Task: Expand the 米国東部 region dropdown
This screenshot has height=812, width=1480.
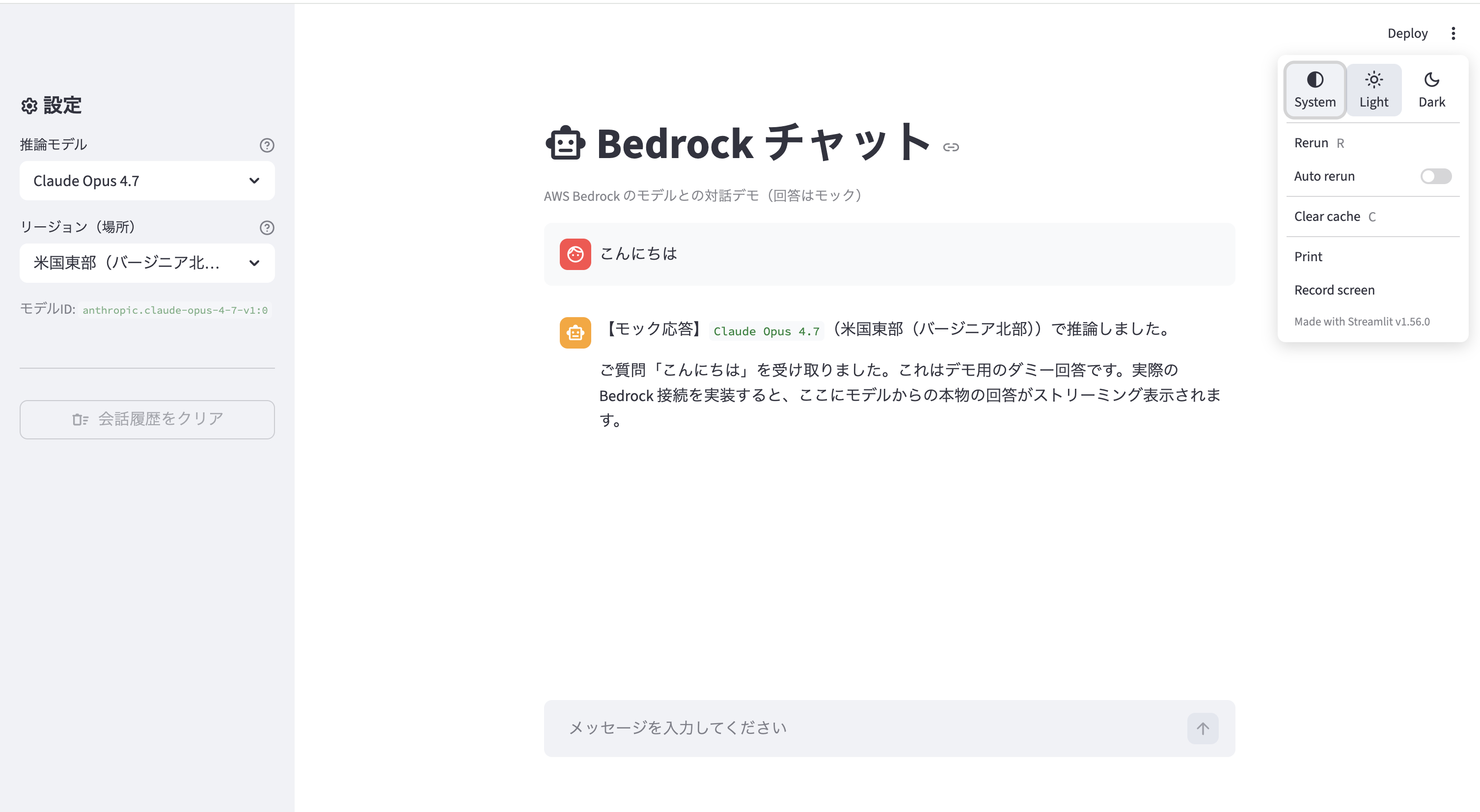Action: click(147, 263)
